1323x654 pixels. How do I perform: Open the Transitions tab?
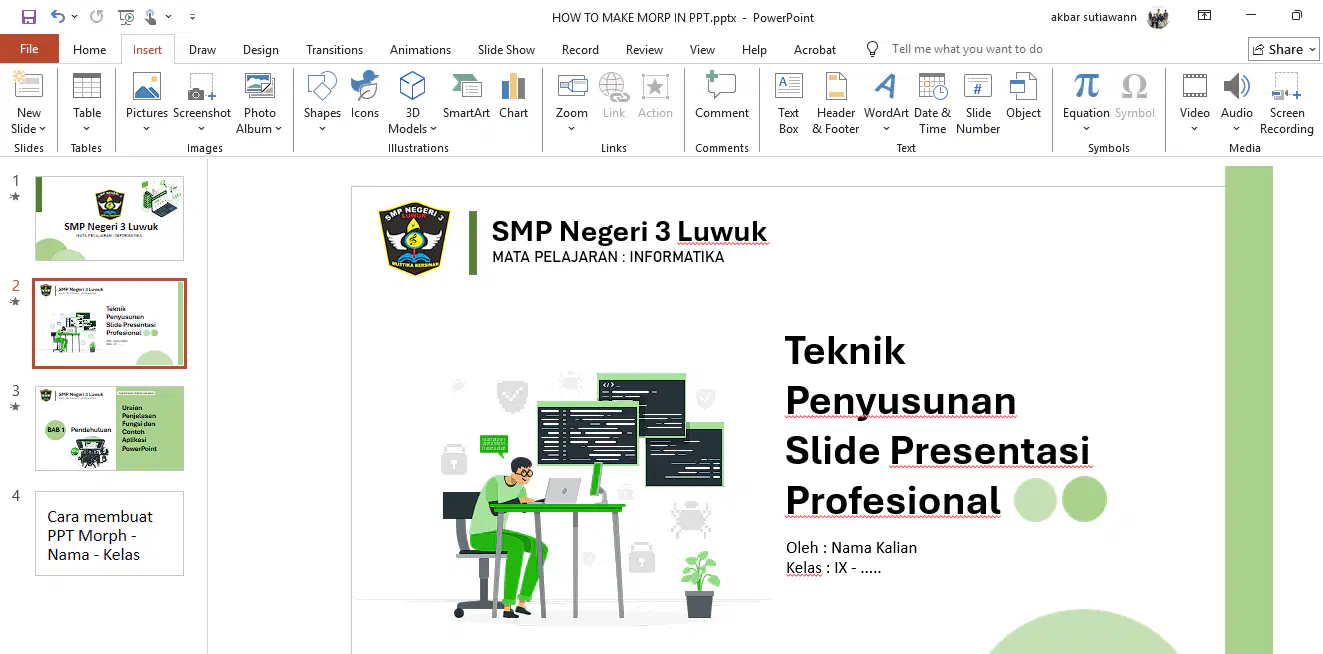pos(334,49)
